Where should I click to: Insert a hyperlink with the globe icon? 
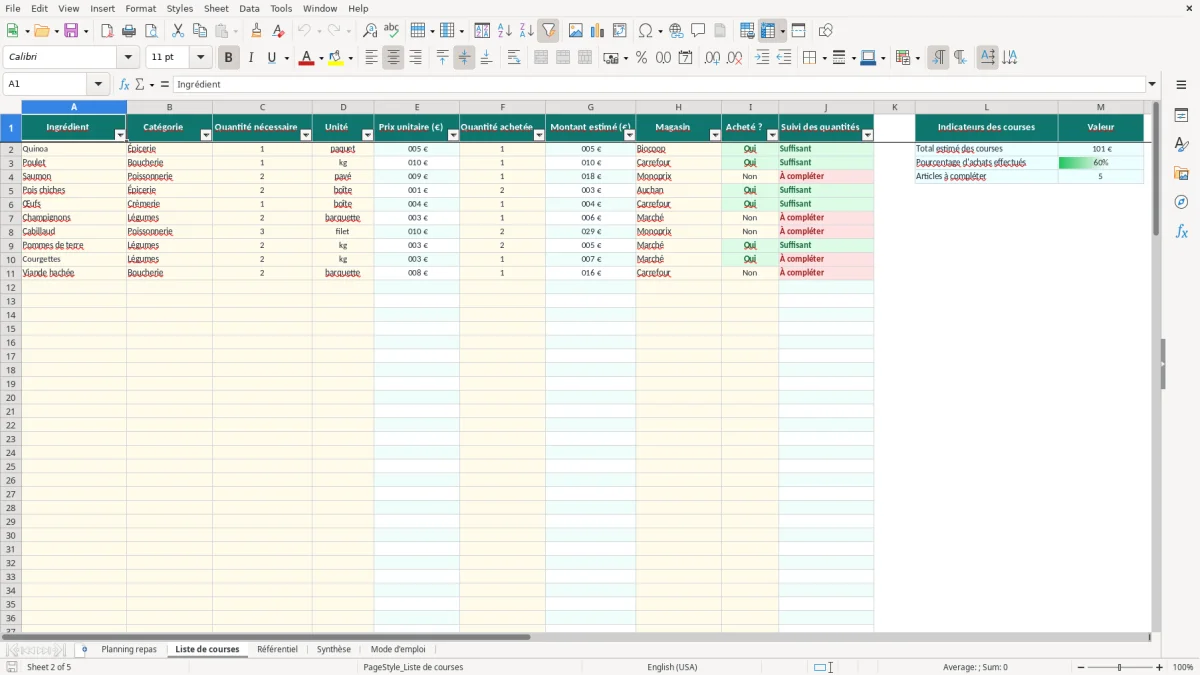(x=676, y=31)
